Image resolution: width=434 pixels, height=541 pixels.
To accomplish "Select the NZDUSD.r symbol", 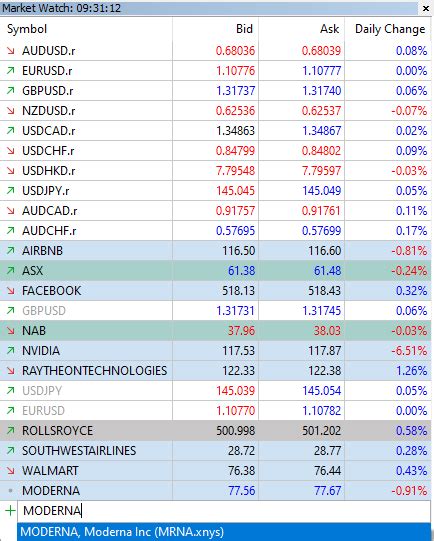I will pyautogui.click(x=49, y=111).
